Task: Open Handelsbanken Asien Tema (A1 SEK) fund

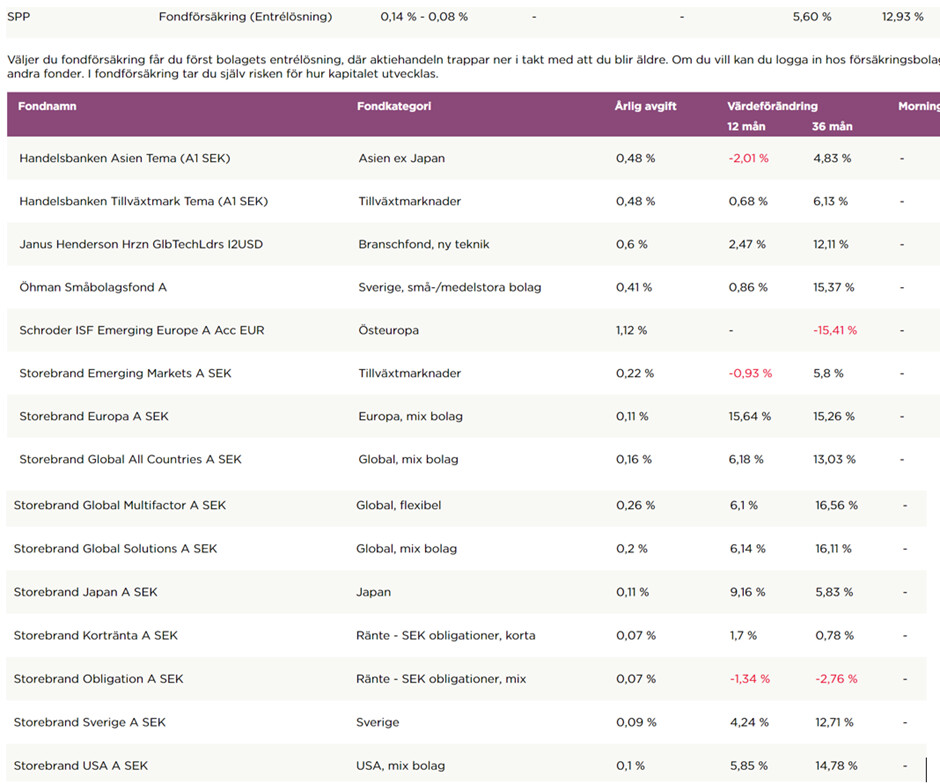Action: (124, 158)
